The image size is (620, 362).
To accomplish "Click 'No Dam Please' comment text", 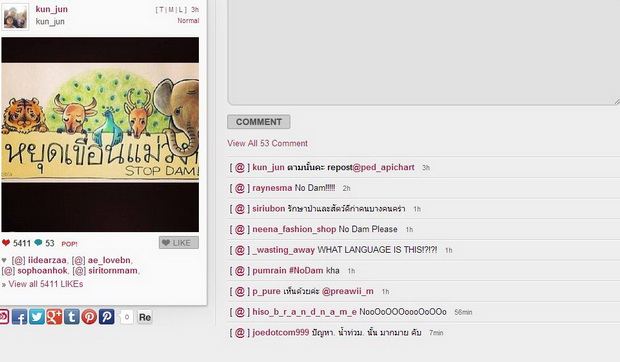I will [x=368, y=229].
